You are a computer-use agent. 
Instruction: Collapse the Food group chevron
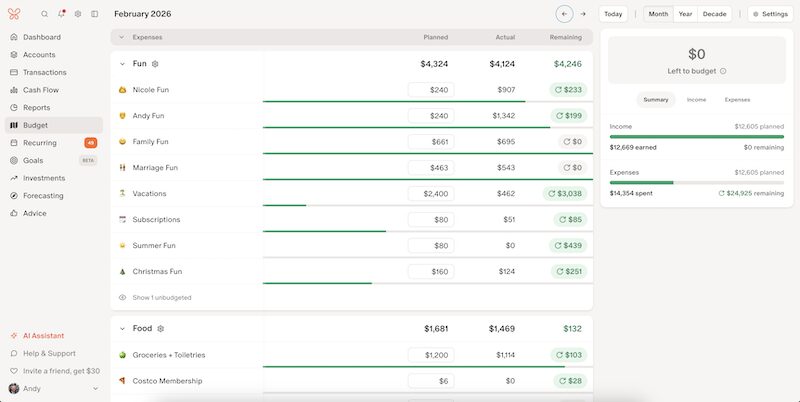click(x=122, y=329)
